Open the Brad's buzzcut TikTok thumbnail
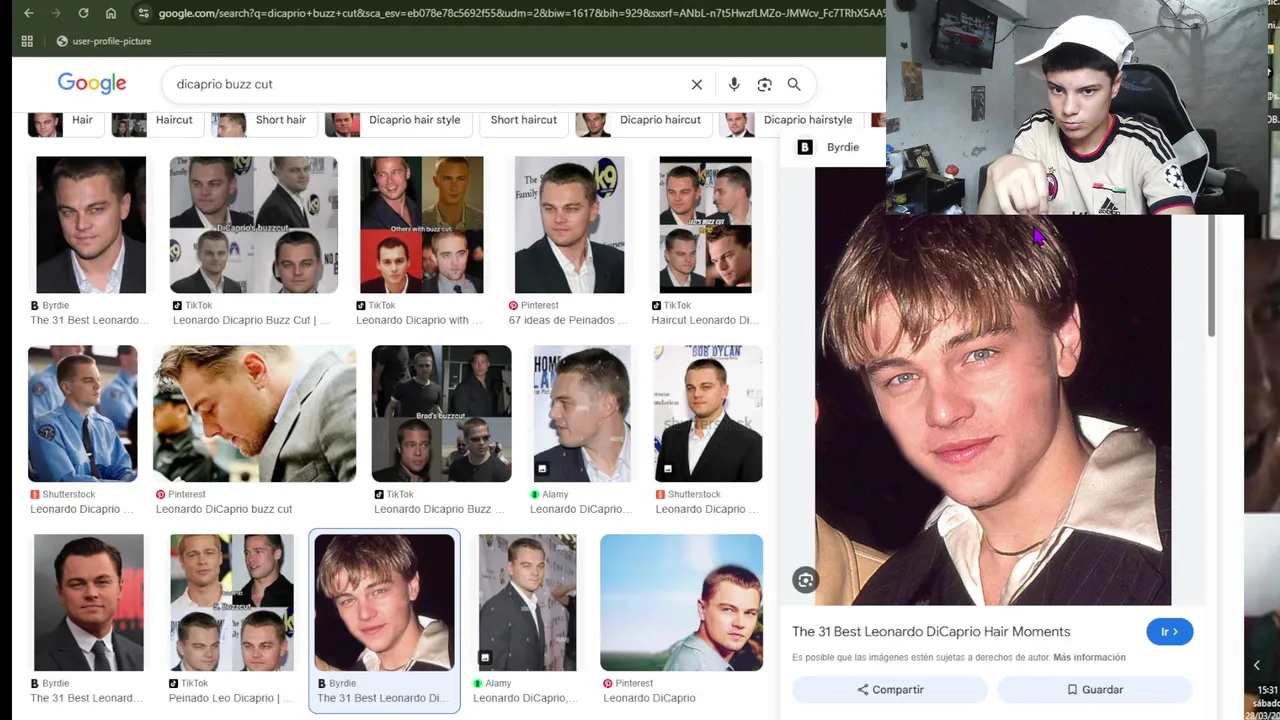 coord(441,413)
